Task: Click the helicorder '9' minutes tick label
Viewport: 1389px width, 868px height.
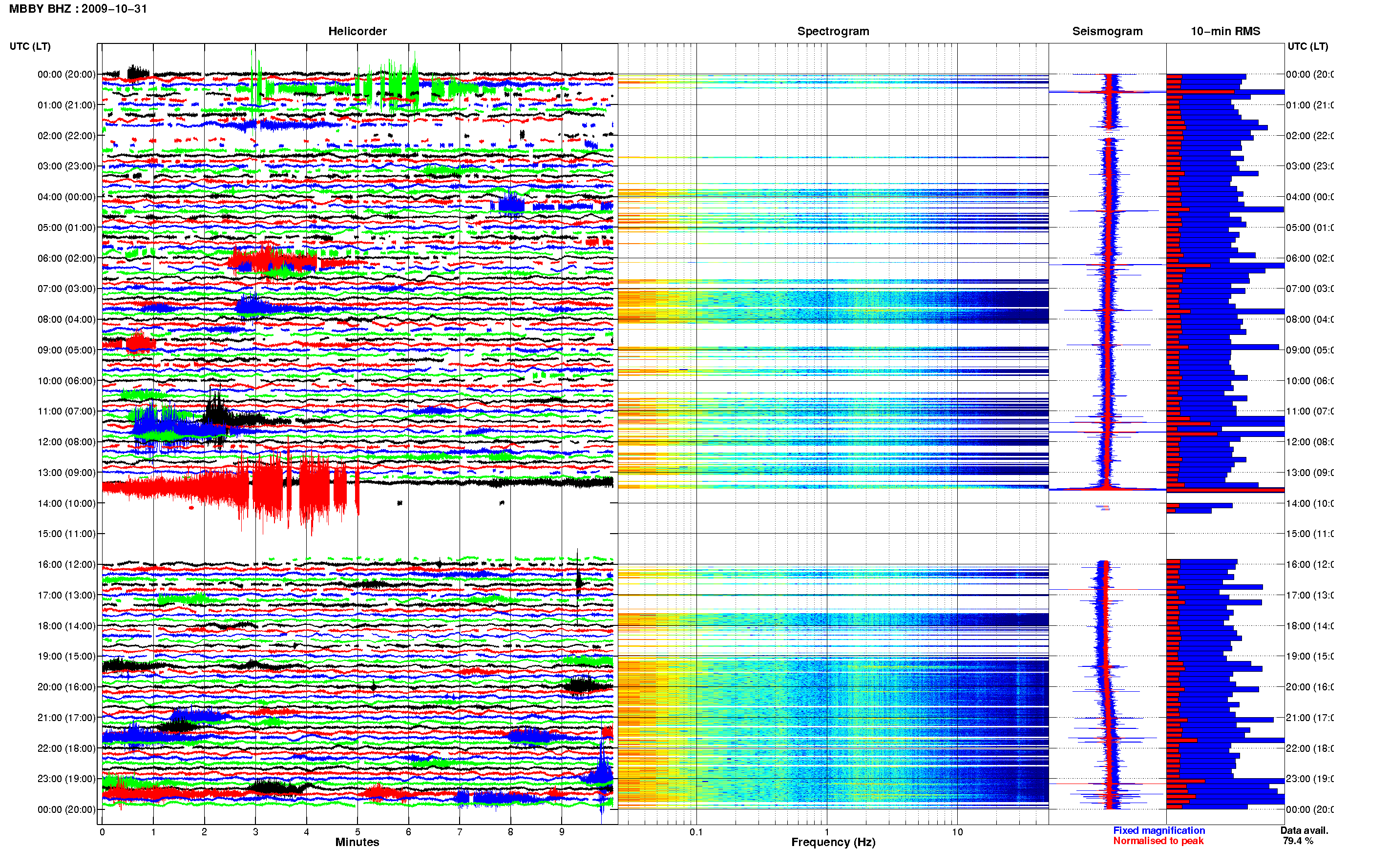Action: 562,831
